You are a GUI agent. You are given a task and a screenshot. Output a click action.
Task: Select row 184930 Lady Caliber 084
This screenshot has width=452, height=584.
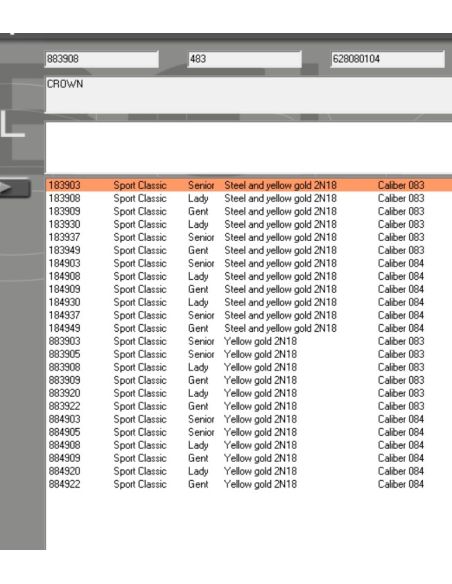249,302
